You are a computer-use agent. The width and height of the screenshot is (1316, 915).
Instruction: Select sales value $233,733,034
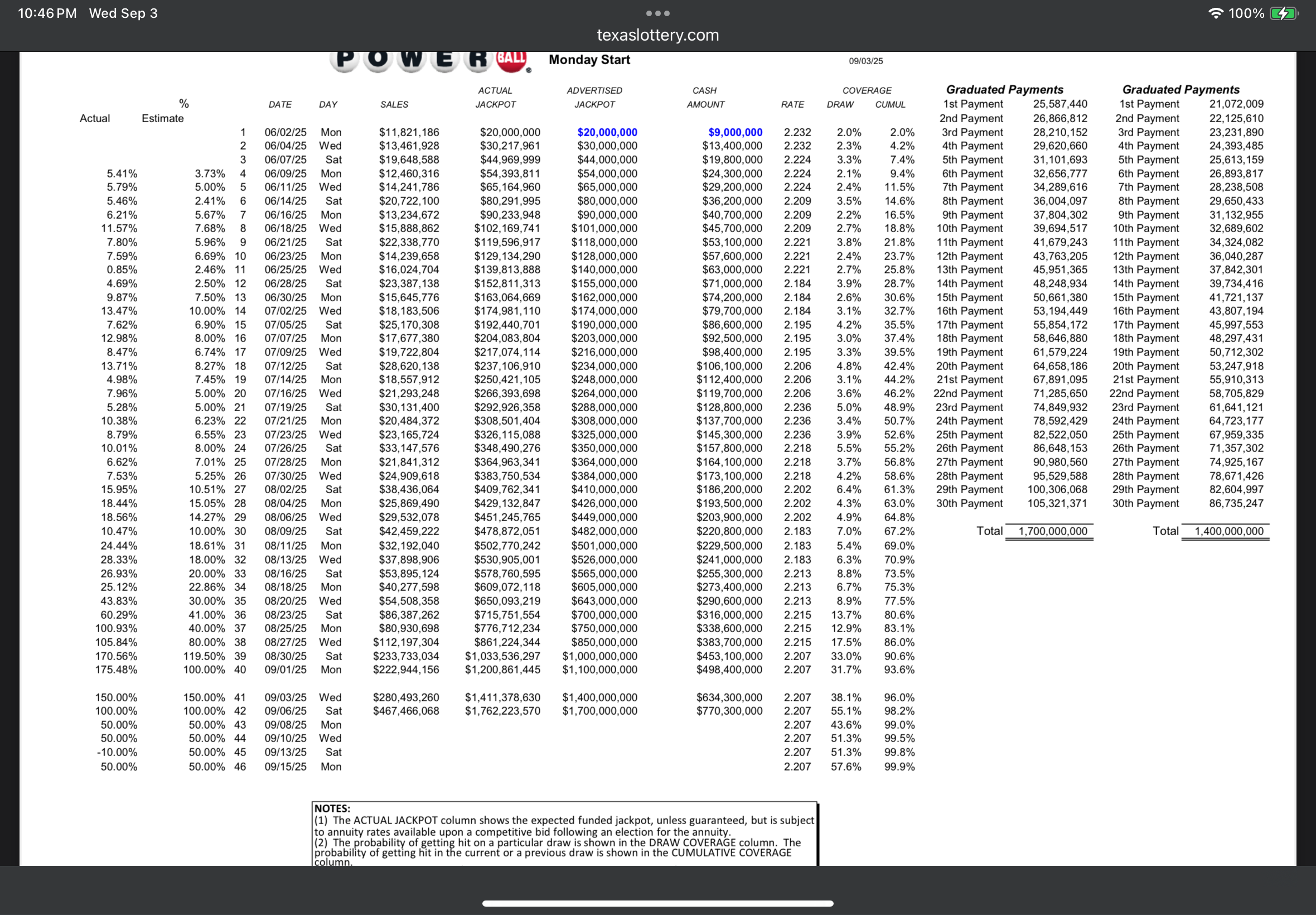[x=406, y=657]
